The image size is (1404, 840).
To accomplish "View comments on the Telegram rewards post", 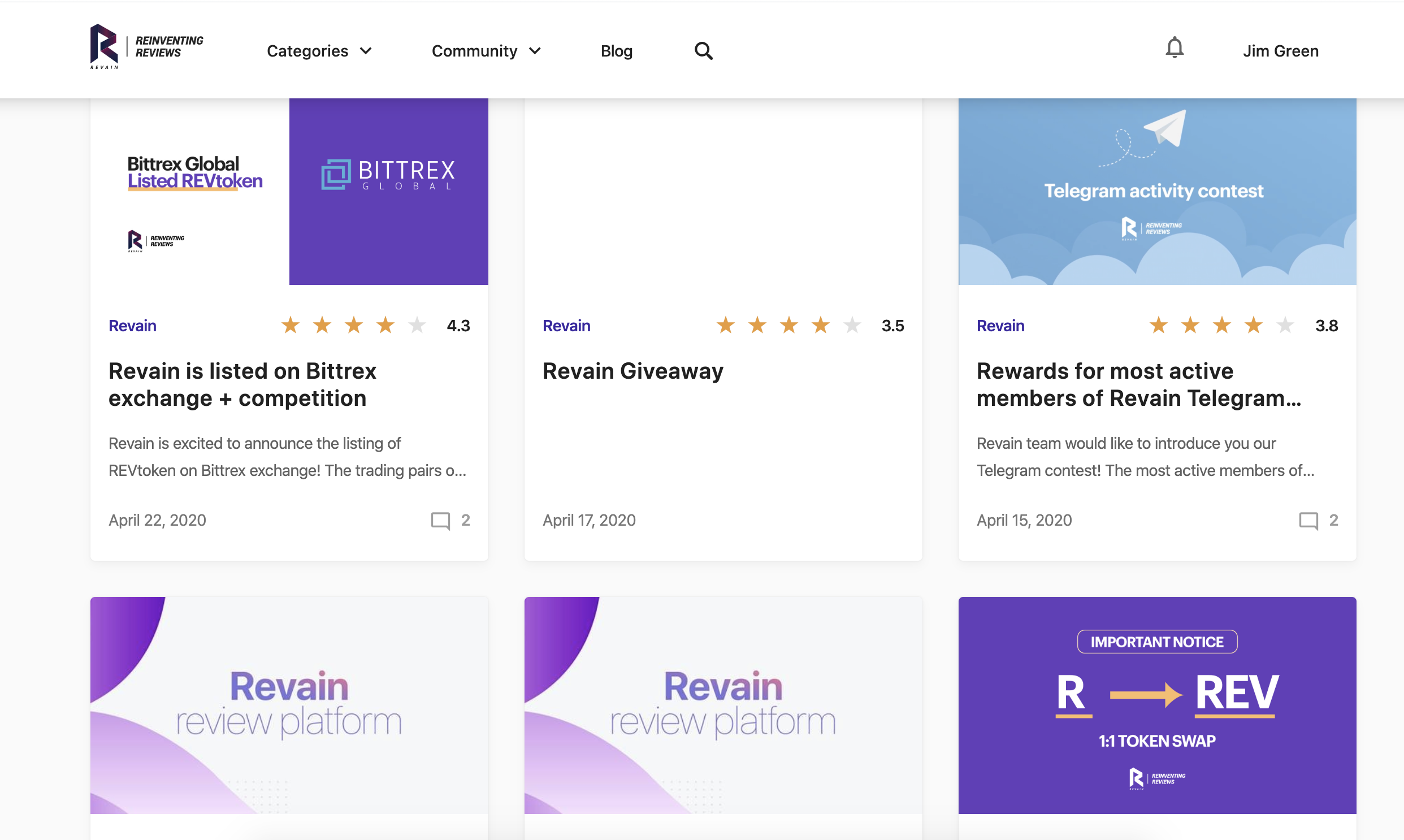I will coord(1319,520).
